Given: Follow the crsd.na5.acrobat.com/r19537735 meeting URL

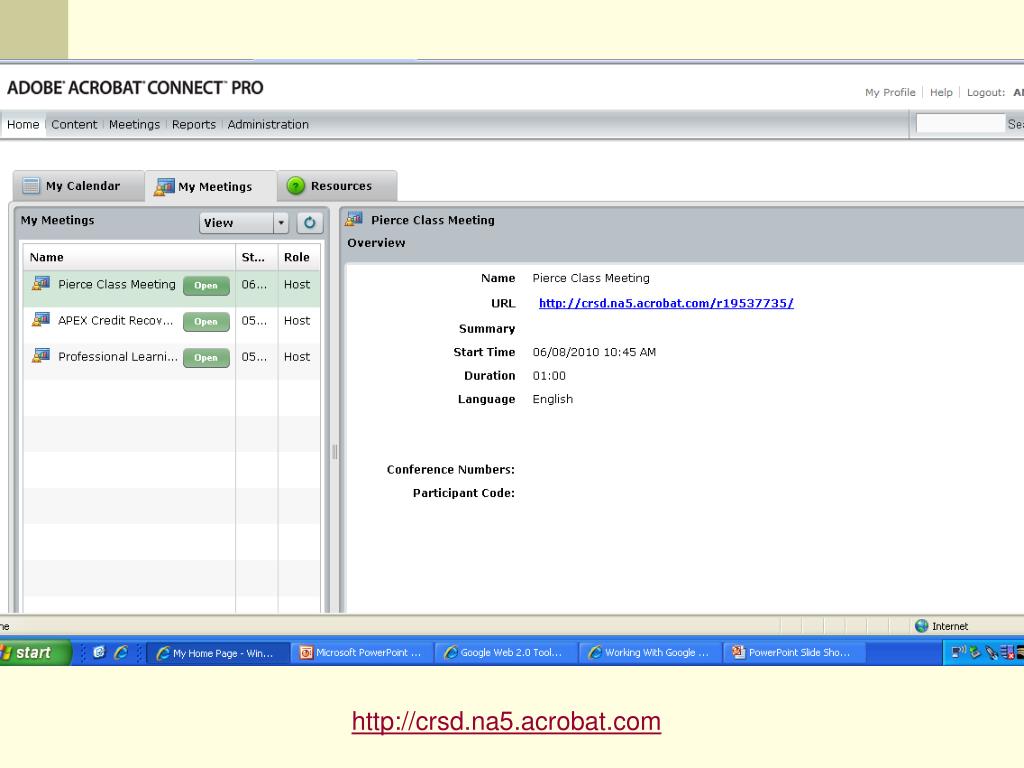Looking at the screenshot, I should [666, 303].
